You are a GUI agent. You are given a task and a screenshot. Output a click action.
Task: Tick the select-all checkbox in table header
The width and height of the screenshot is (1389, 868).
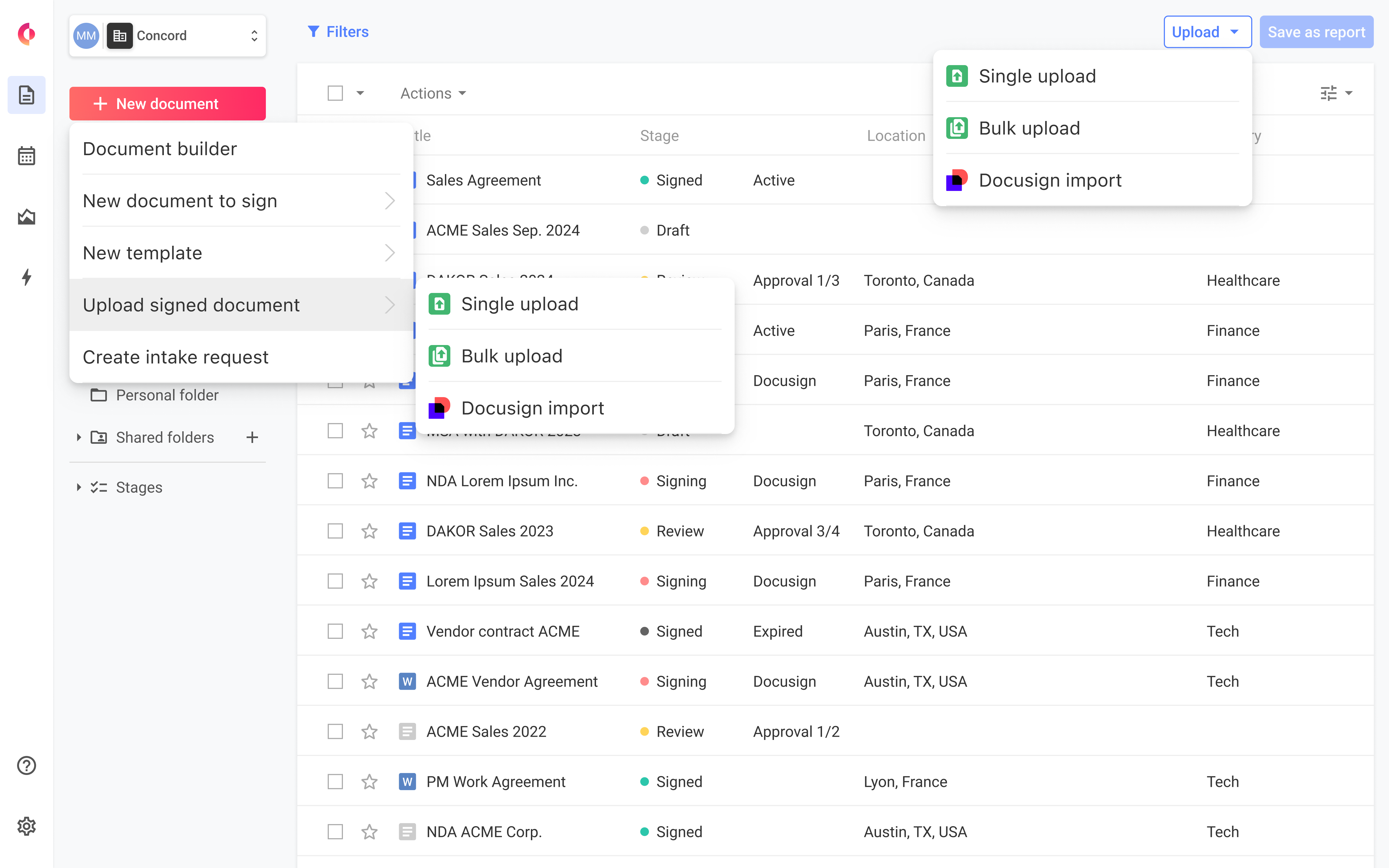[x=335, y=93]
